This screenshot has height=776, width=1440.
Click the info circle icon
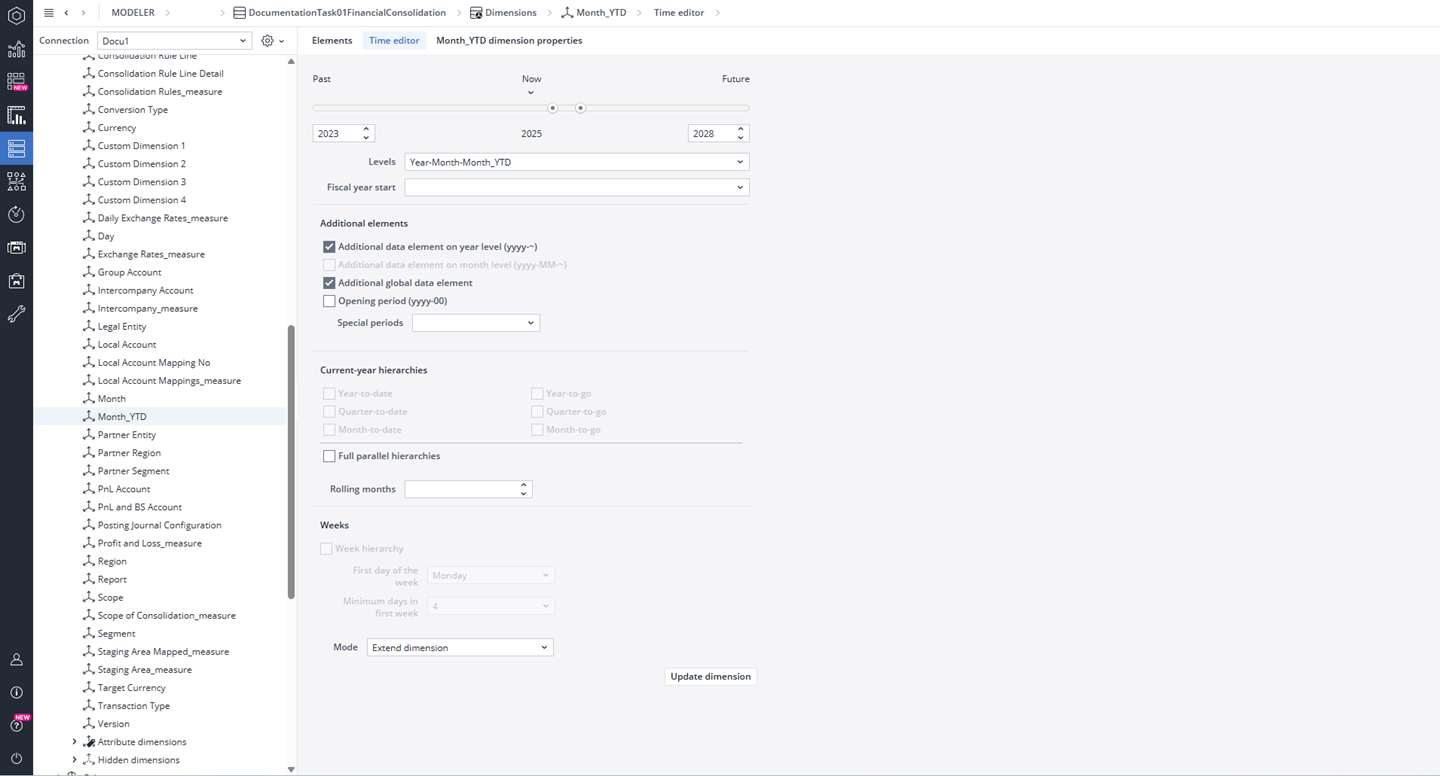pyautogui.click(x=16, y=692)
